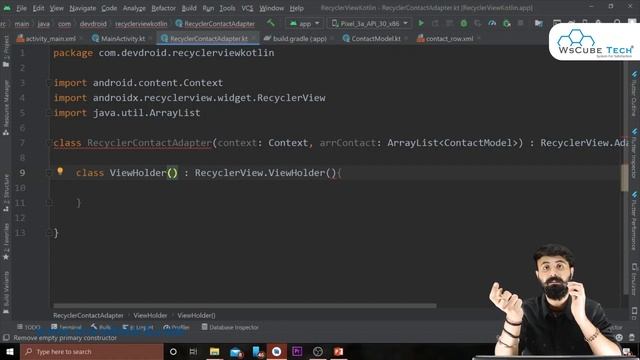Click the tool windows toggle icon in the status bar

(6, 338)
